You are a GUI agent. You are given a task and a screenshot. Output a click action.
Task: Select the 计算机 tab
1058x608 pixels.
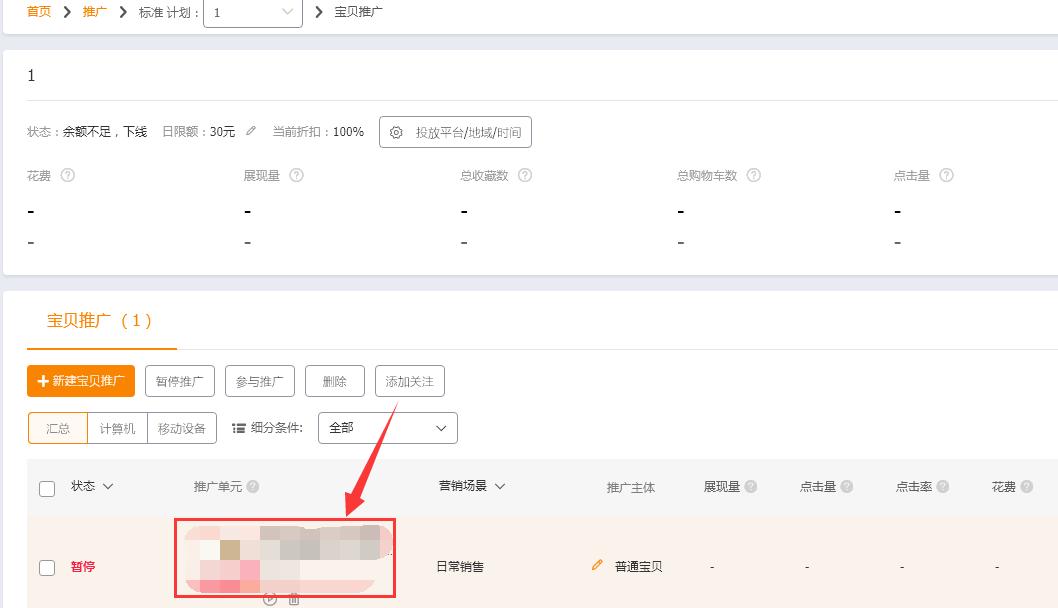[x=116, y=428]
